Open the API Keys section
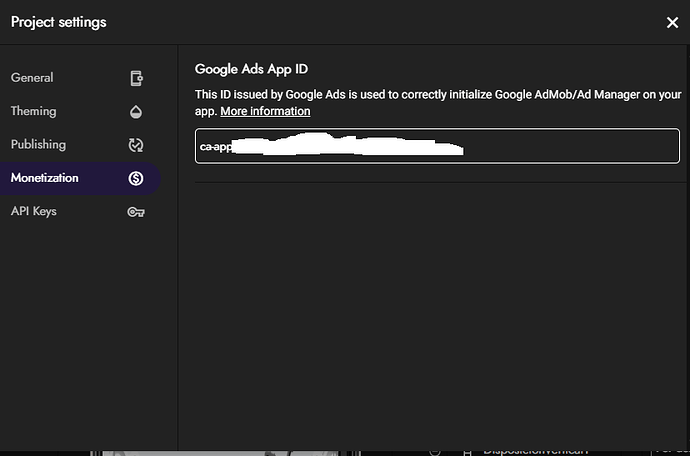Screen dimensions: 690x456 (80, 212)
